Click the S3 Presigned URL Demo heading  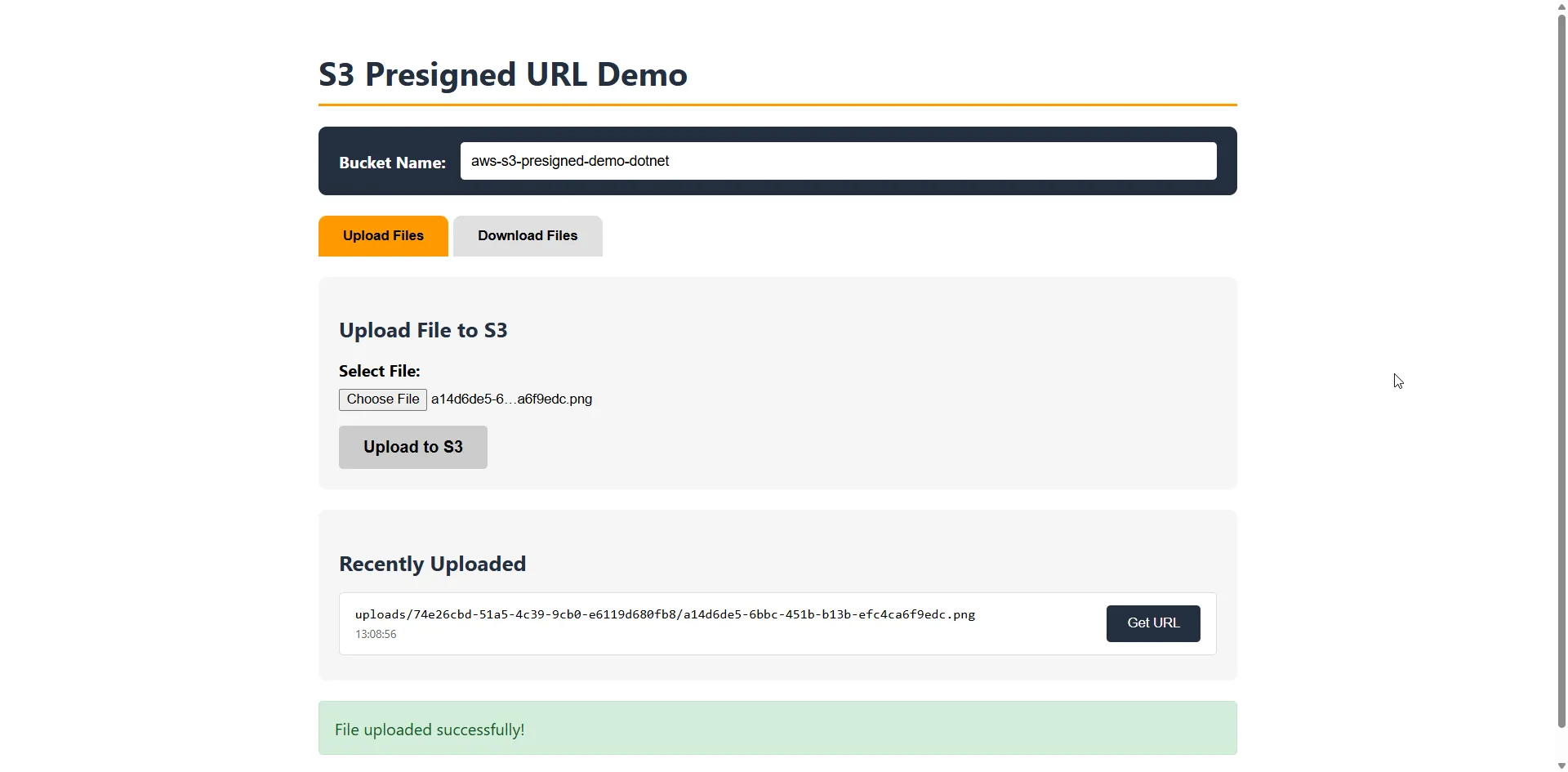[x=503, y=74]
